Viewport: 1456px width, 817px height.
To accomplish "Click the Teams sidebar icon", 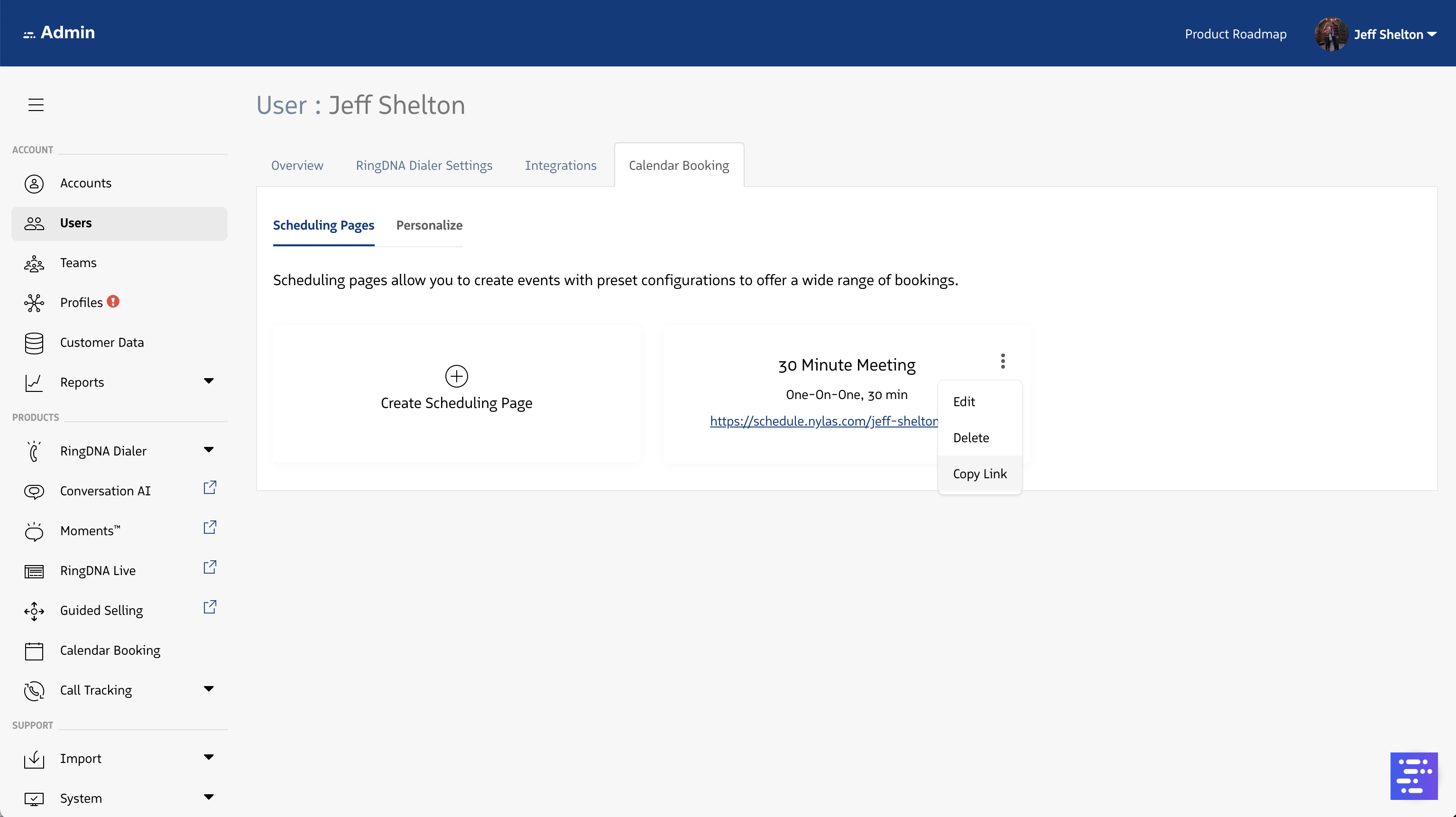I will tap(34, 263).
